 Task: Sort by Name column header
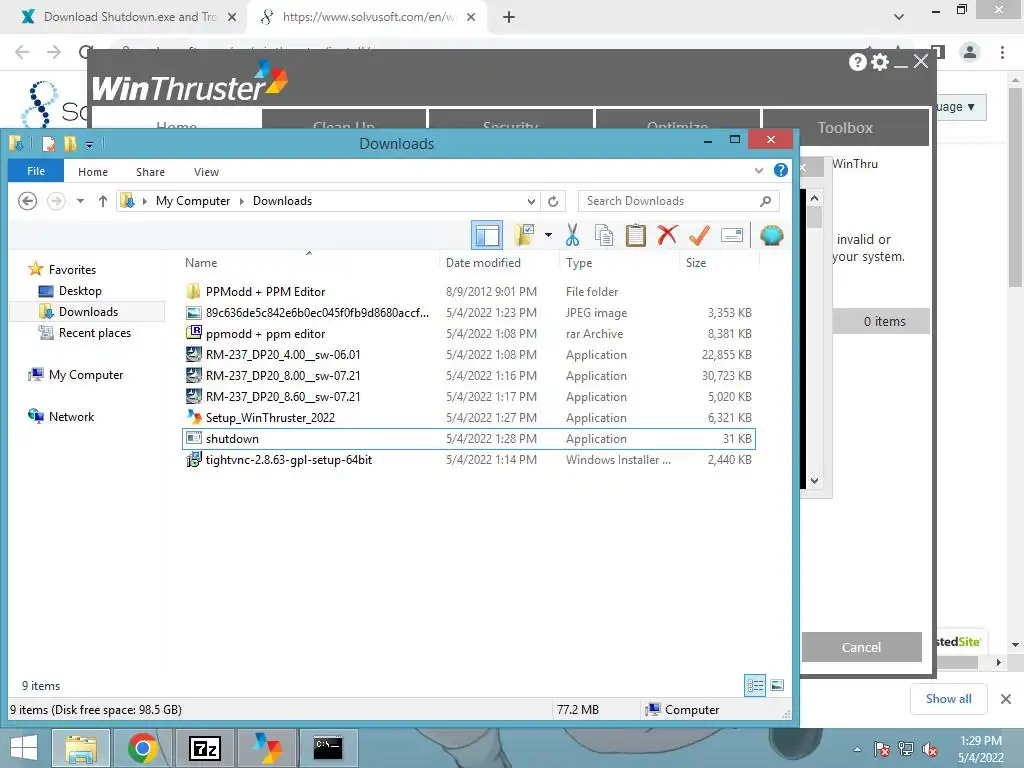click(201, 263)
